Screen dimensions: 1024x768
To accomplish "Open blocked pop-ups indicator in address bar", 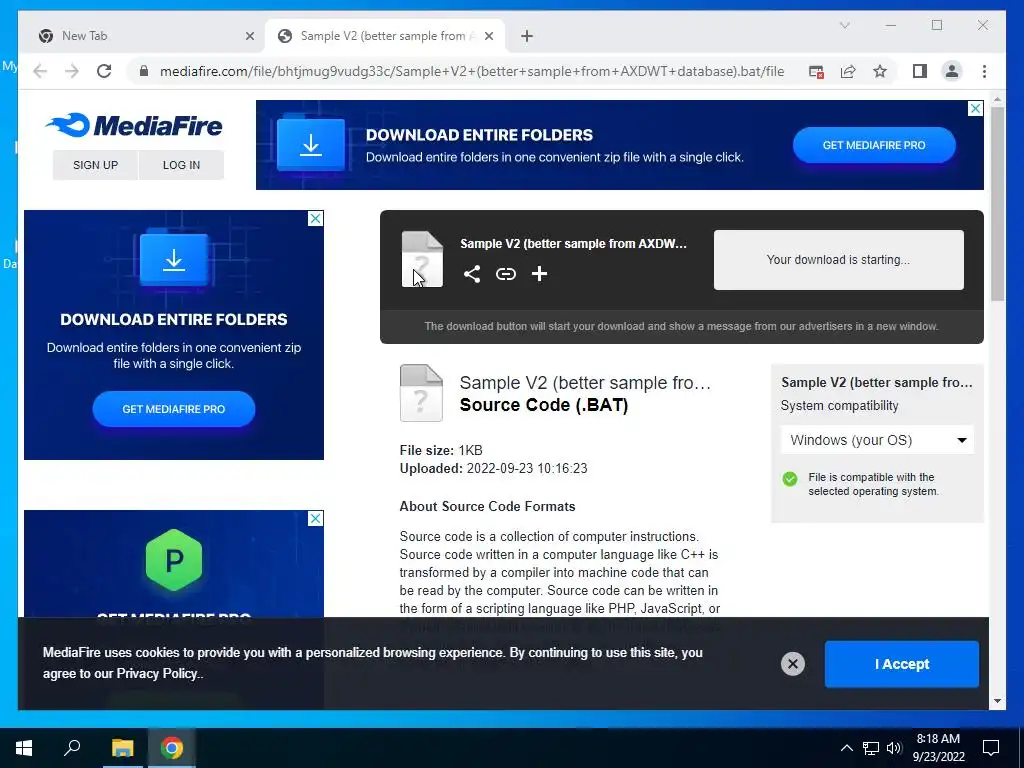I will [816, 72].
